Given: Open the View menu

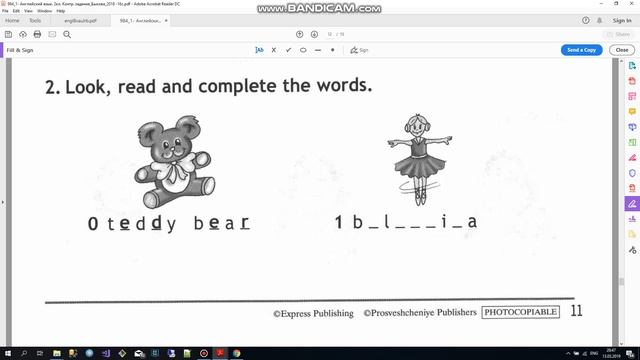Looking at the screenshot, I should [x=29, y=11].
